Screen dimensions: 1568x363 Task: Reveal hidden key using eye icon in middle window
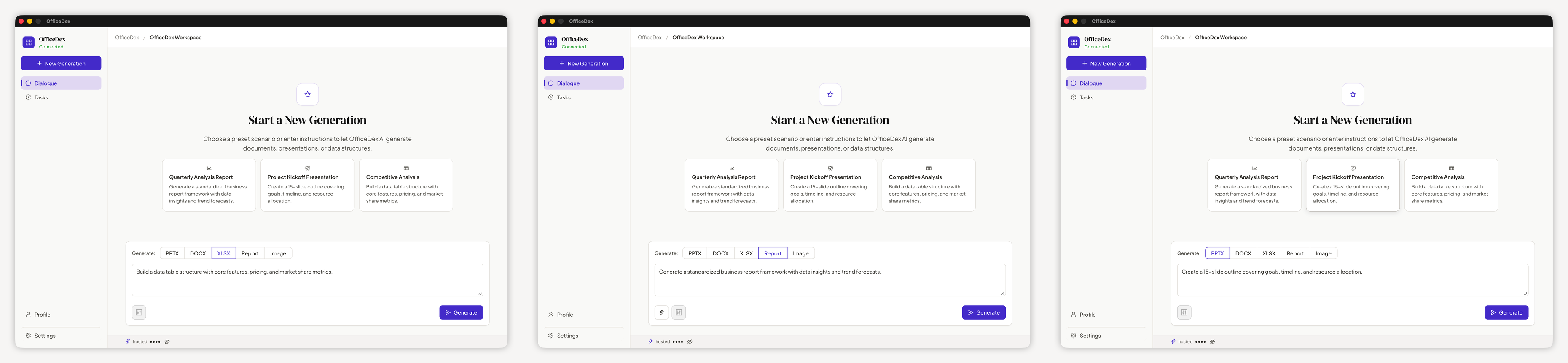pyautogui.click(x=690, y=341)
